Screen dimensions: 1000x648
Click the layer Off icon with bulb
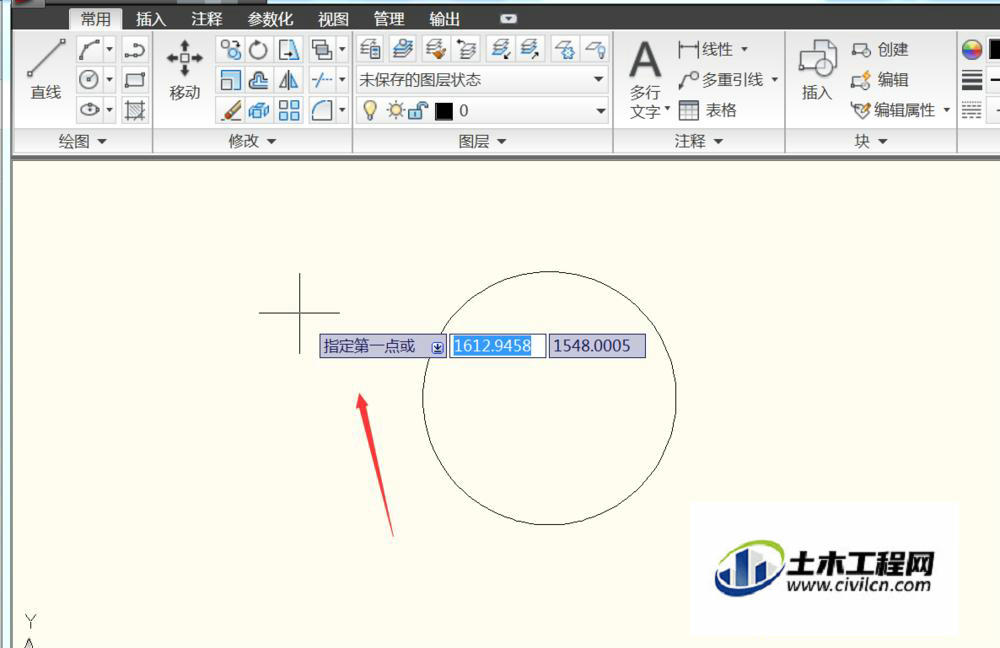595,48
